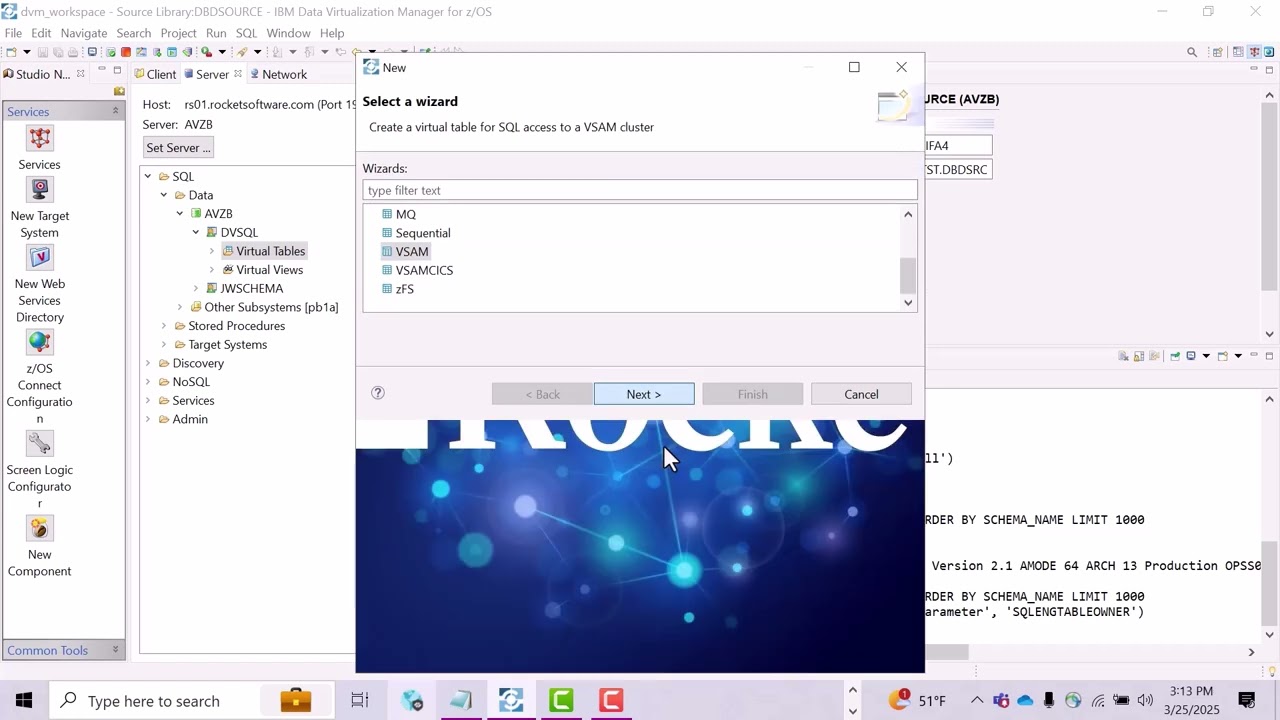Open the z/OS Connect Configuration icon
1280x720 pixels.
[40, 342]
